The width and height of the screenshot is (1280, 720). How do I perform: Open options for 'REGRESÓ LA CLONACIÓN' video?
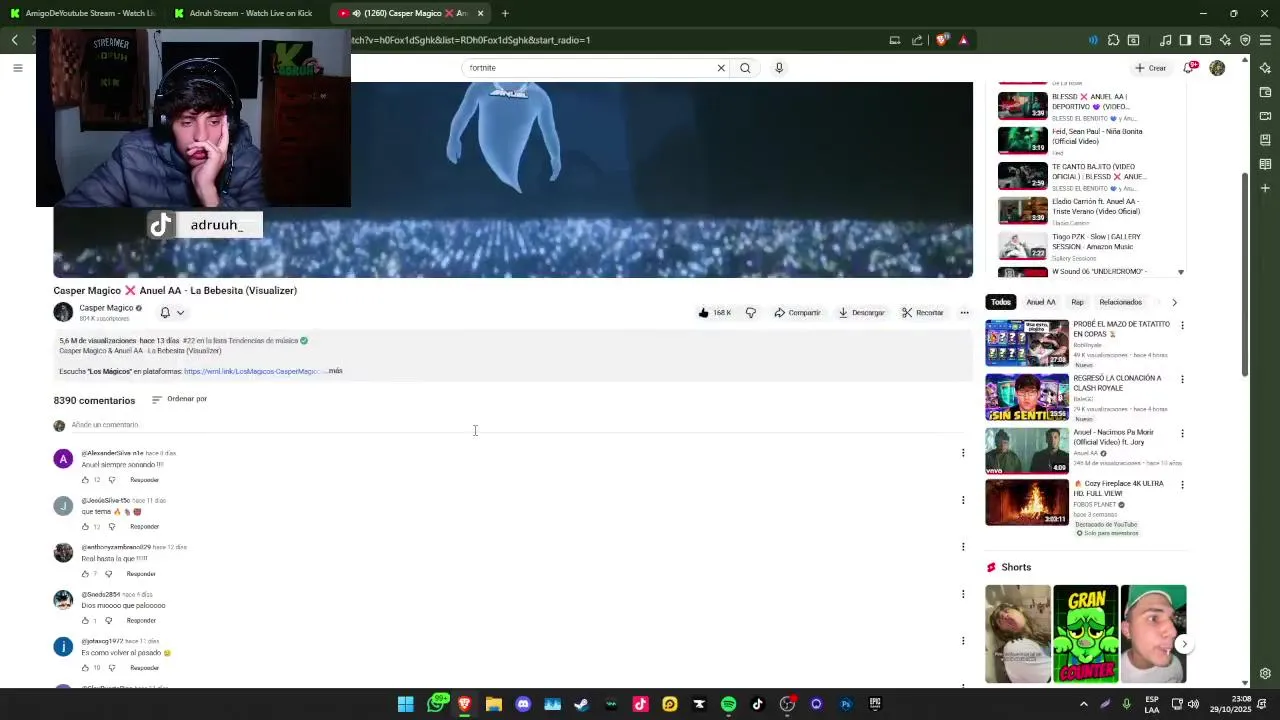(x=1182, y=380)
